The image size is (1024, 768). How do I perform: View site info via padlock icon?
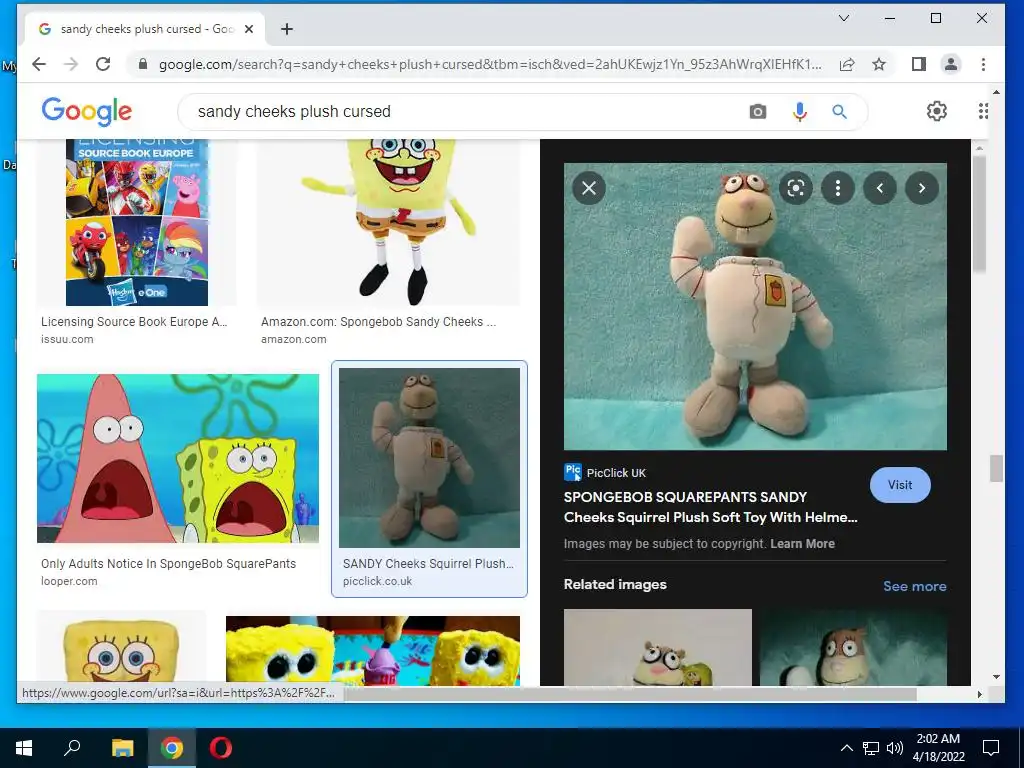point(143,64)
